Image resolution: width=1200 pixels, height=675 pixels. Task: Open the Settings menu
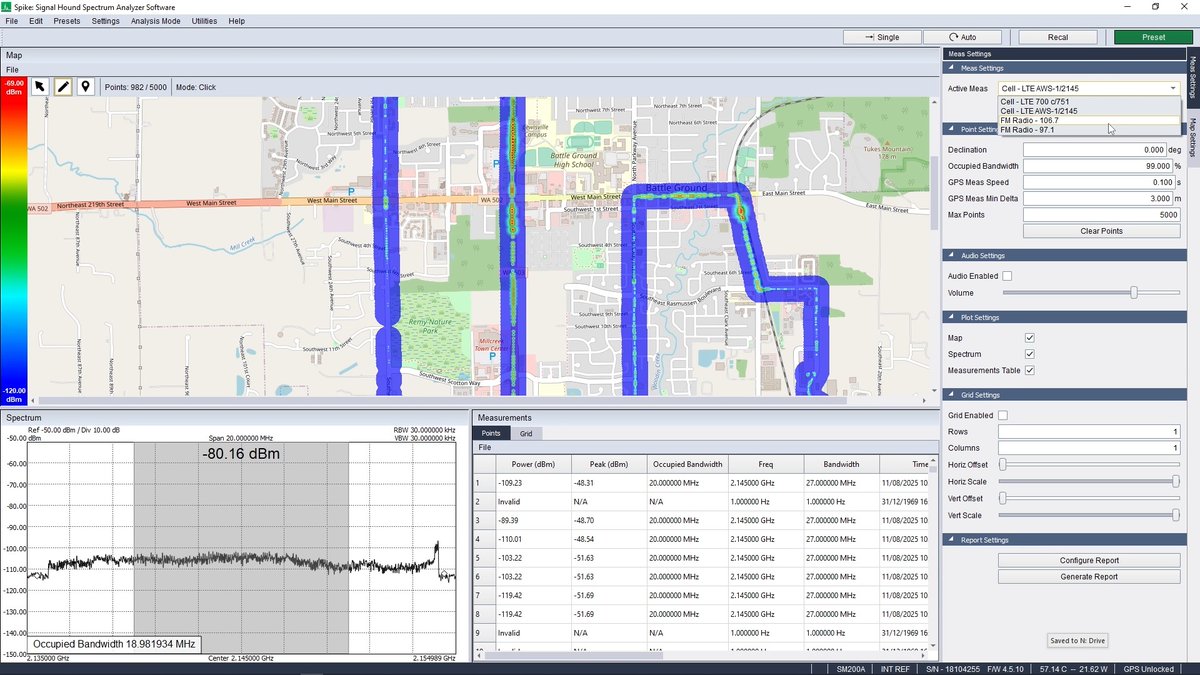point(105,21)
